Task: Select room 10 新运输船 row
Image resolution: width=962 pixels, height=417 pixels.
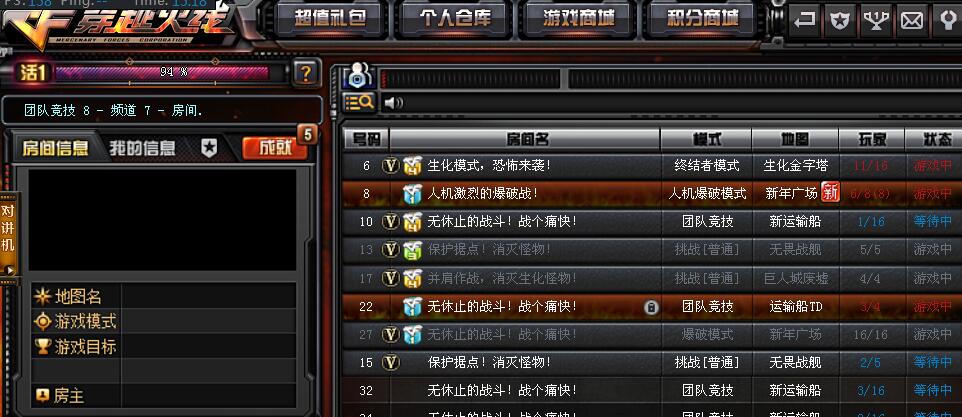Action: [652, 221]
